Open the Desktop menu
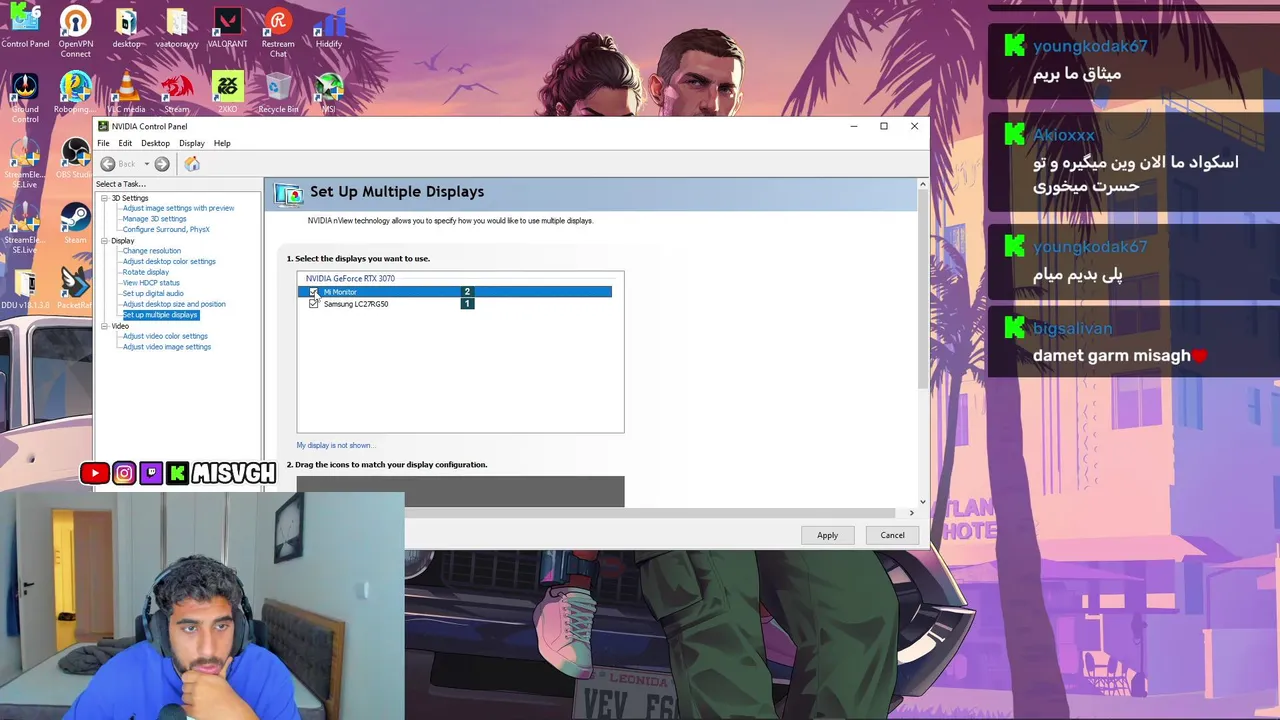The image size is (1280, 720). [x=155, y=143]
